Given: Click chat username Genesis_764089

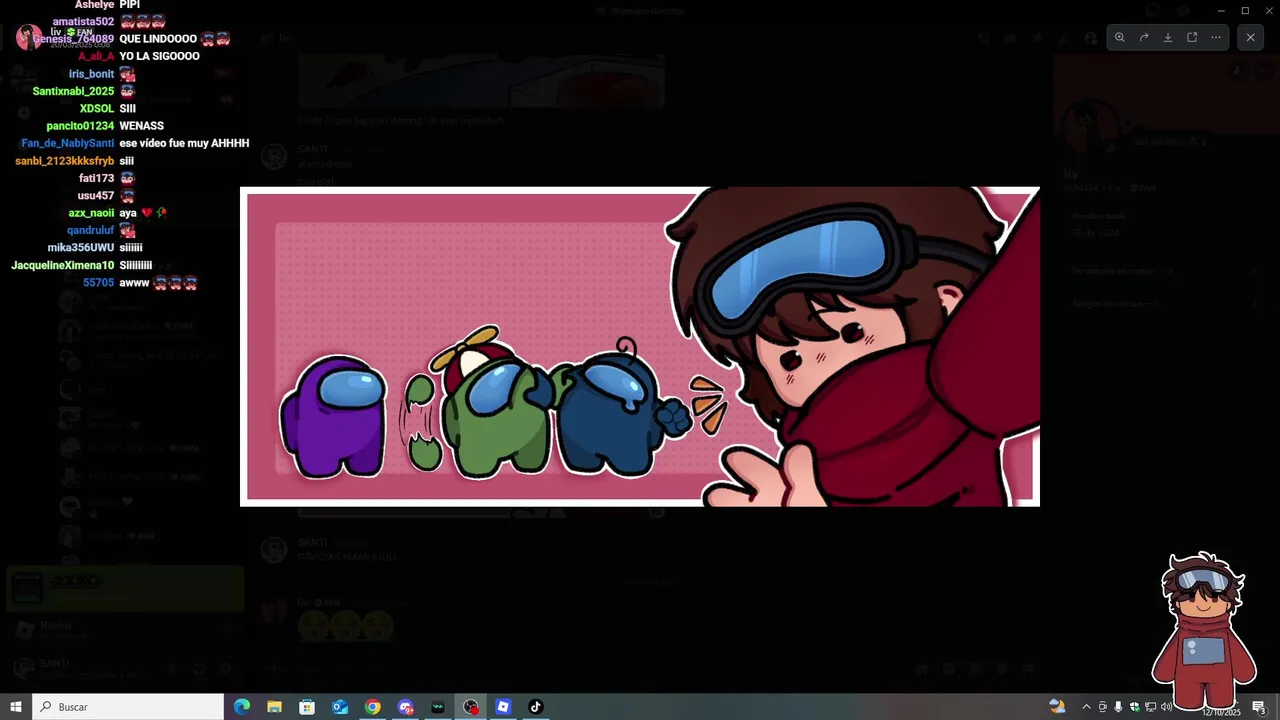Looking at the screenshot, I should [x=73, y=39].
